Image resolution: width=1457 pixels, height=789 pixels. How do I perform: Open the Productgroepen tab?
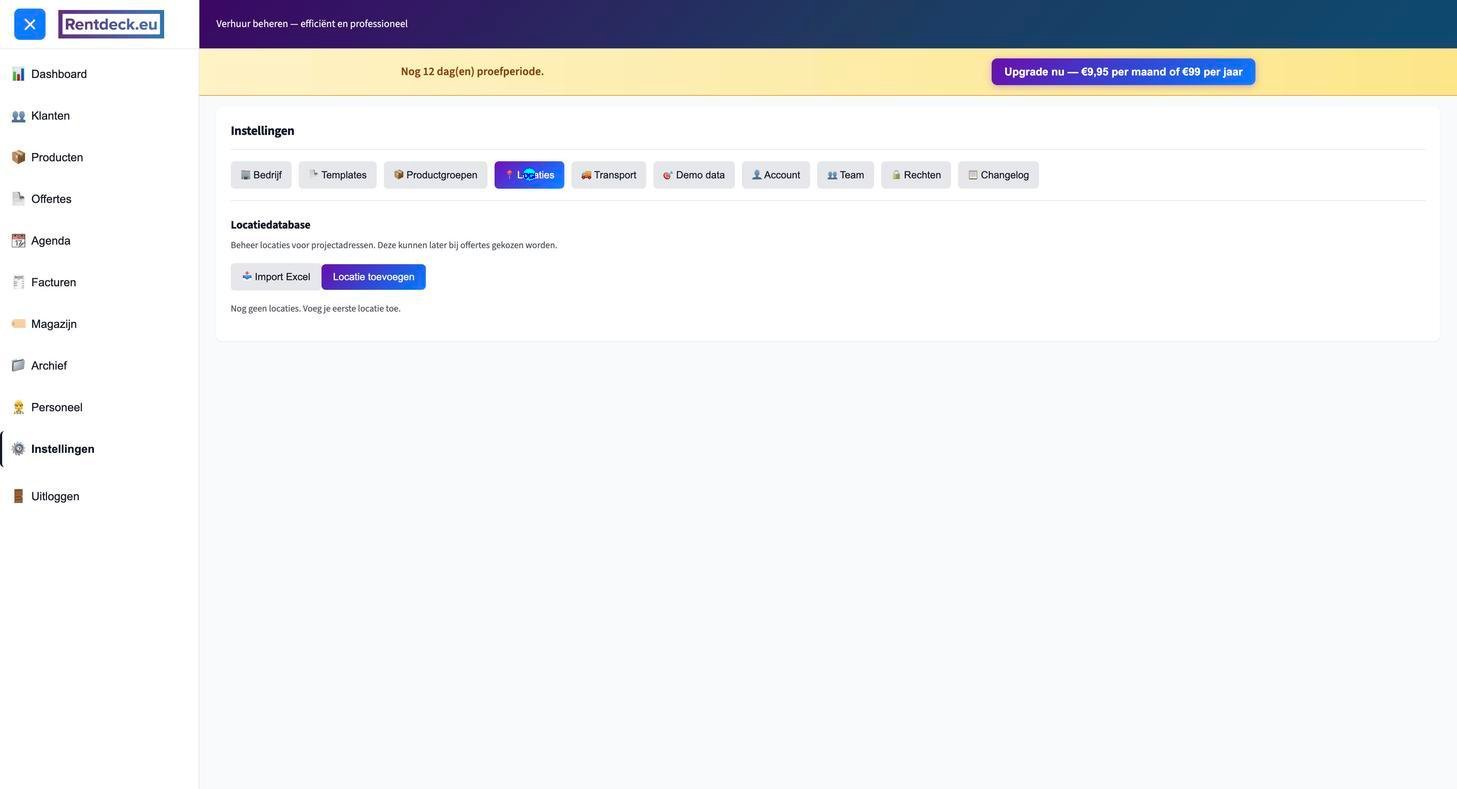pos(435,175)
